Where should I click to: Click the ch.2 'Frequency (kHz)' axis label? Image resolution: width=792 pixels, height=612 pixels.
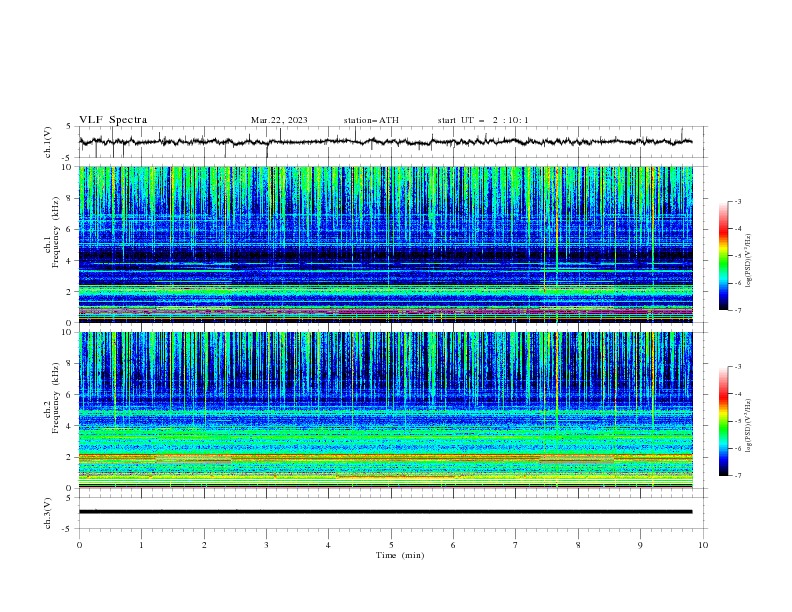point(55,396)
